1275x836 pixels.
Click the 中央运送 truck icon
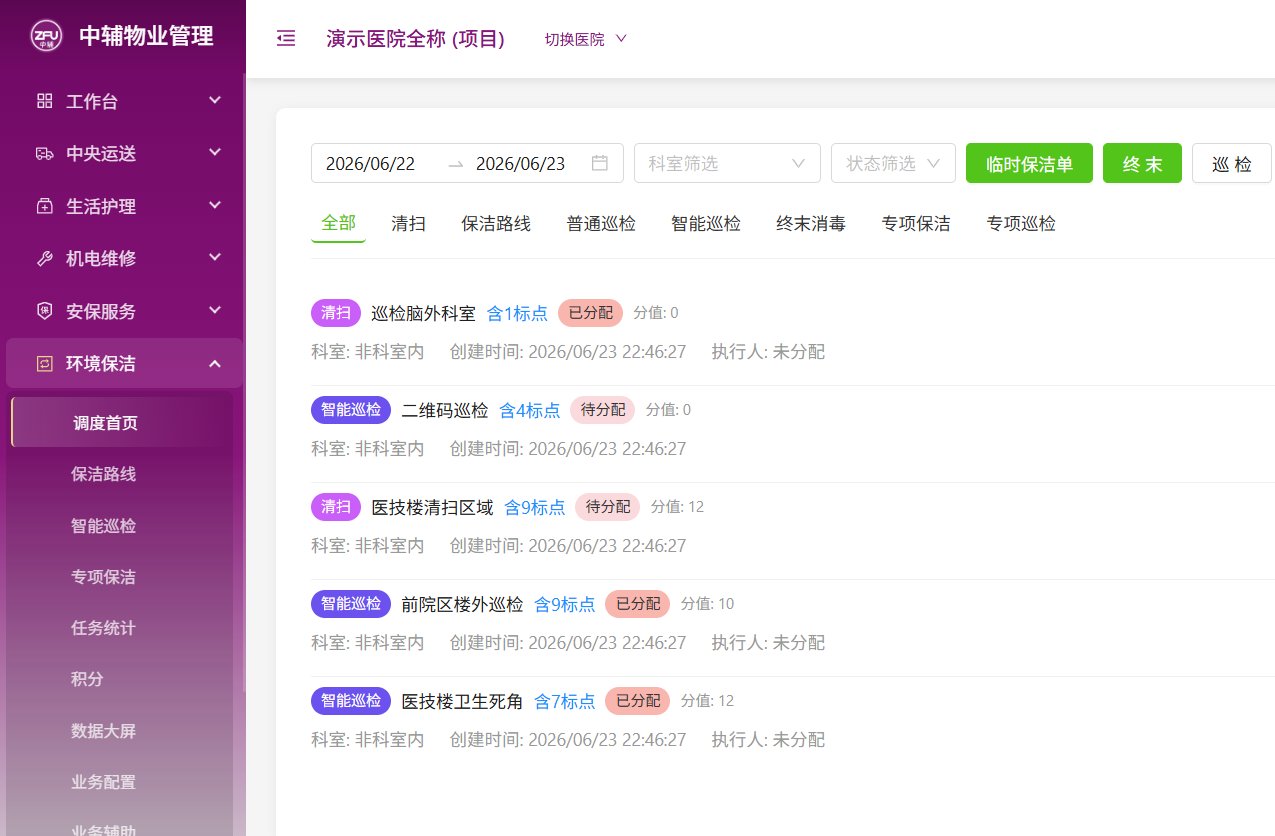click(x=44, y=153)
